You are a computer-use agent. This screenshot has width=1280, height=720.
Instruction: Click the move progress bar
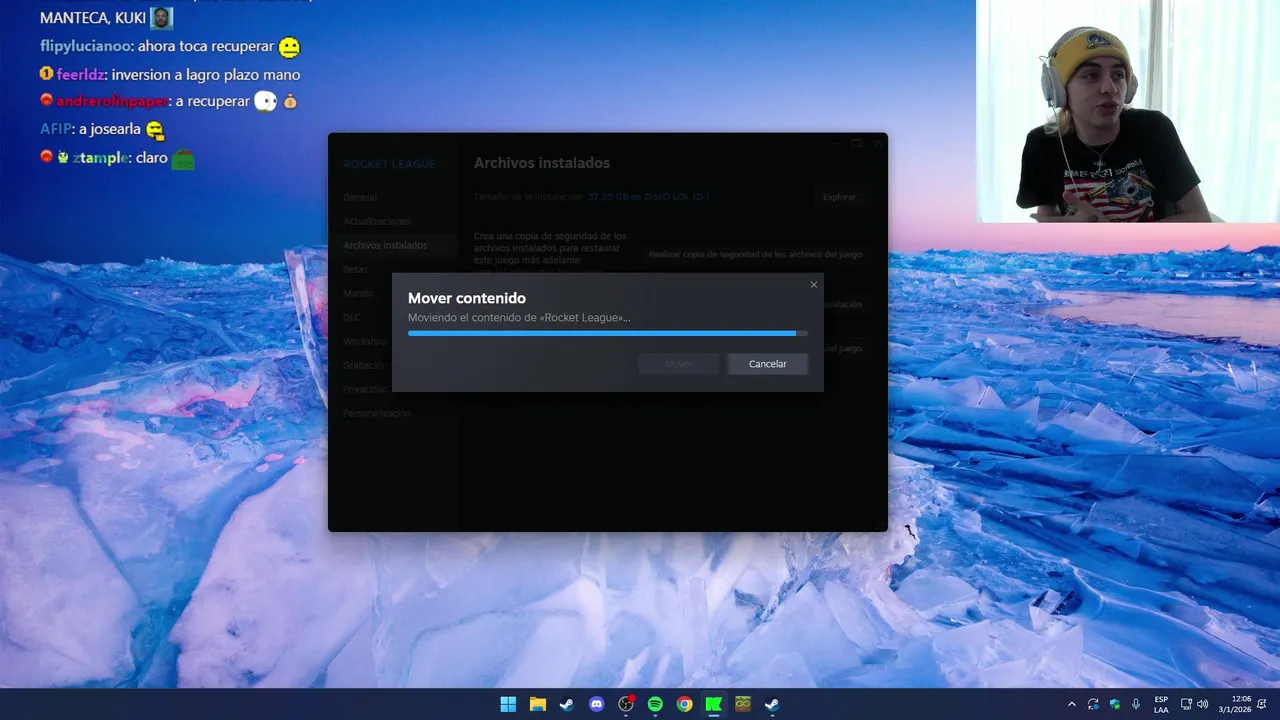tap(608, 333)
